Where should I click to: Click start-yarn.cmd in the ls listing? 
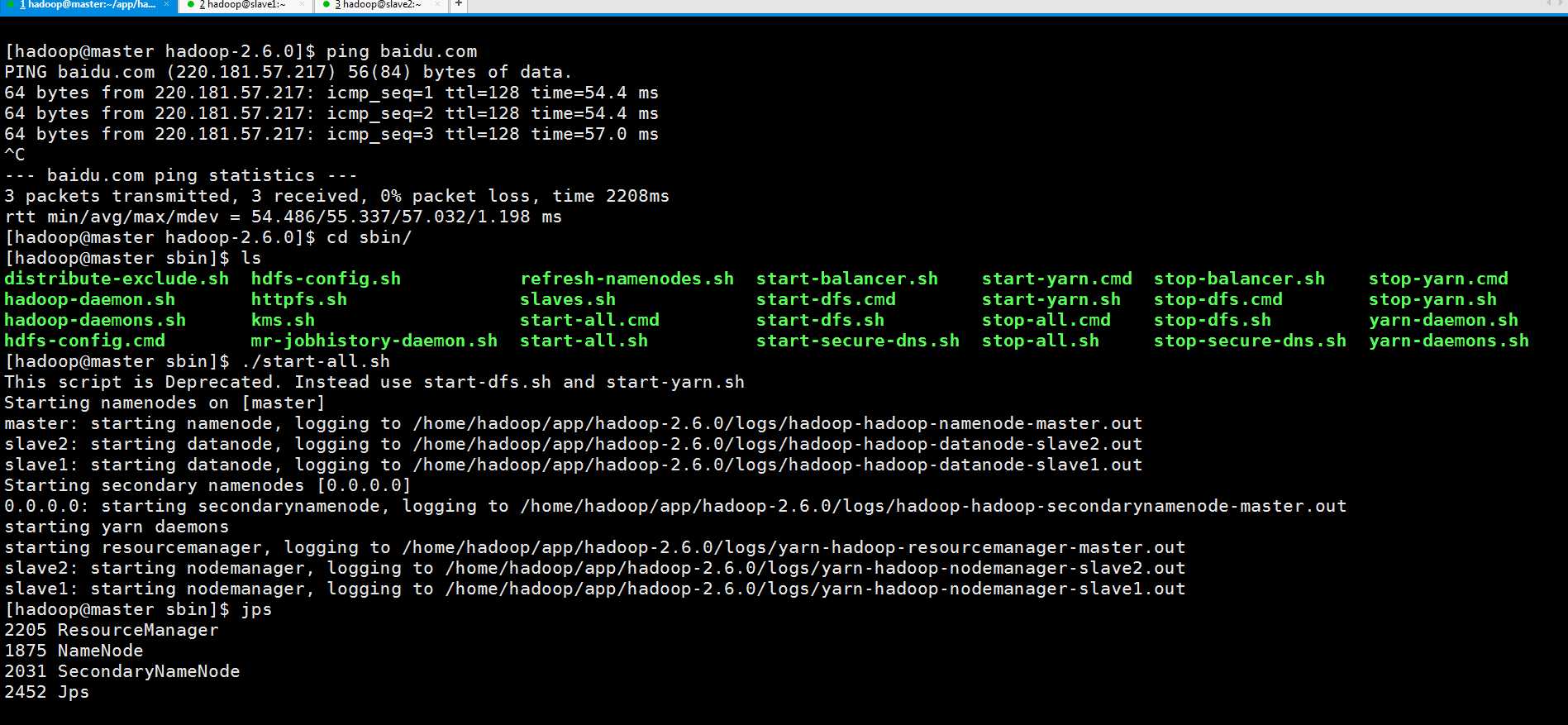click(1057, 279)
